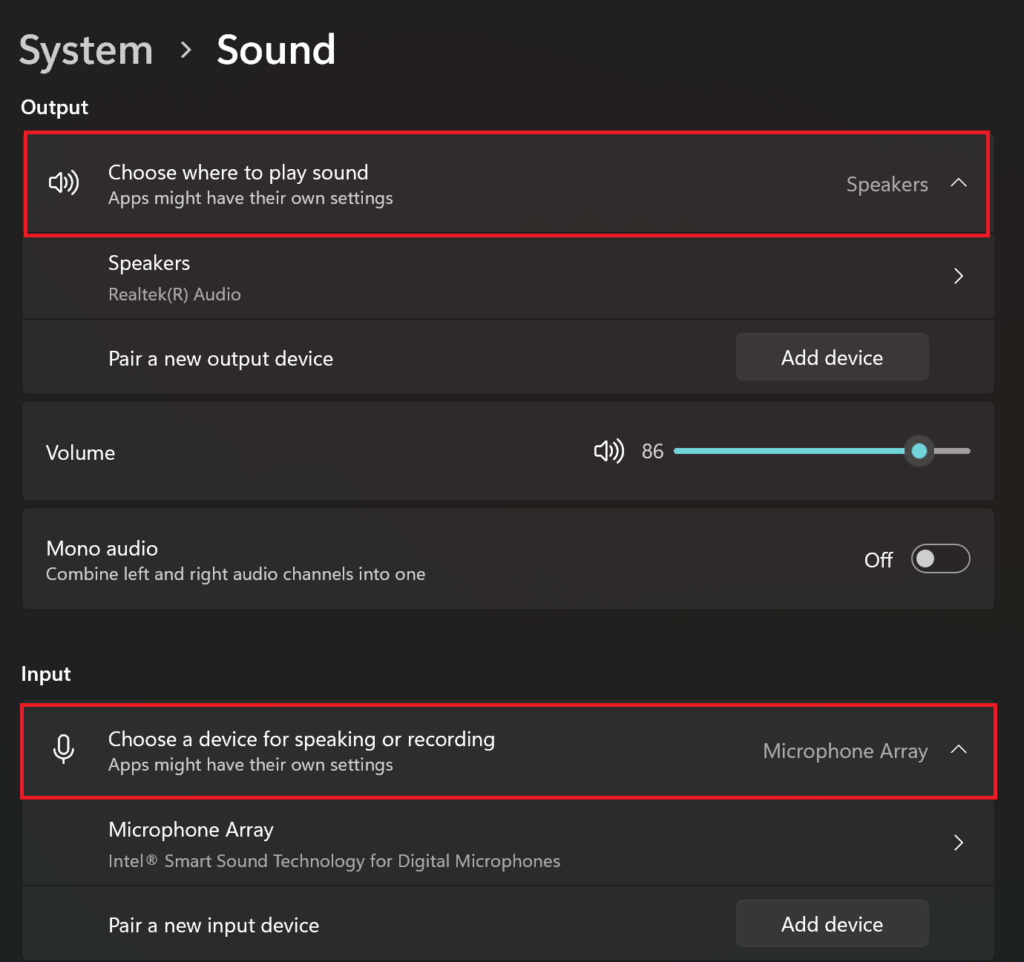The image size is (1024, 962).
Task: Open Microphone Array properties via right arrow
Action: click(957, 842)
